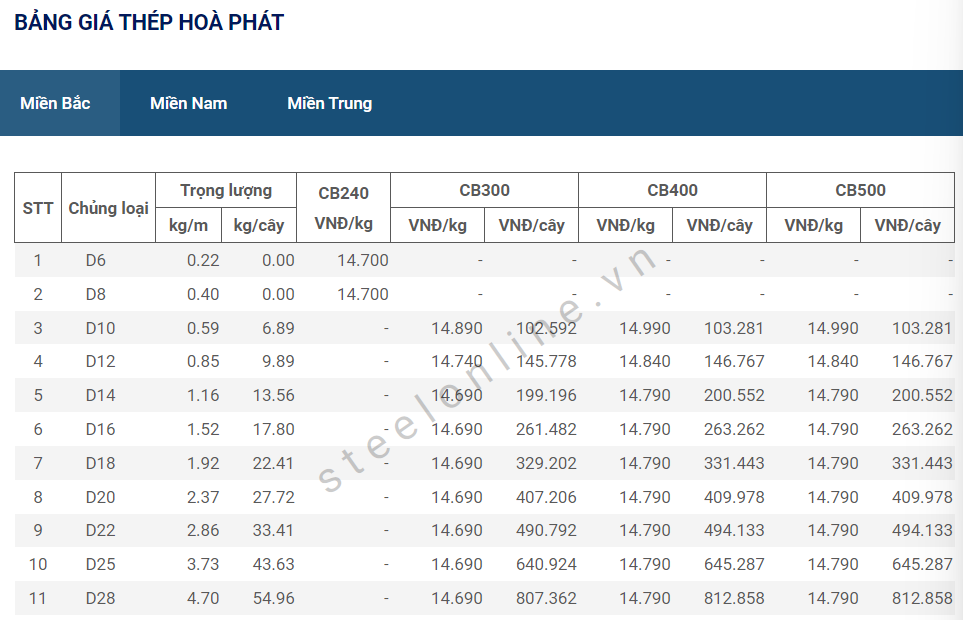Click the CB240 price "14.700" in the D8 row
The height and width of the screenshot is (620, 963).
coord(363,294)
